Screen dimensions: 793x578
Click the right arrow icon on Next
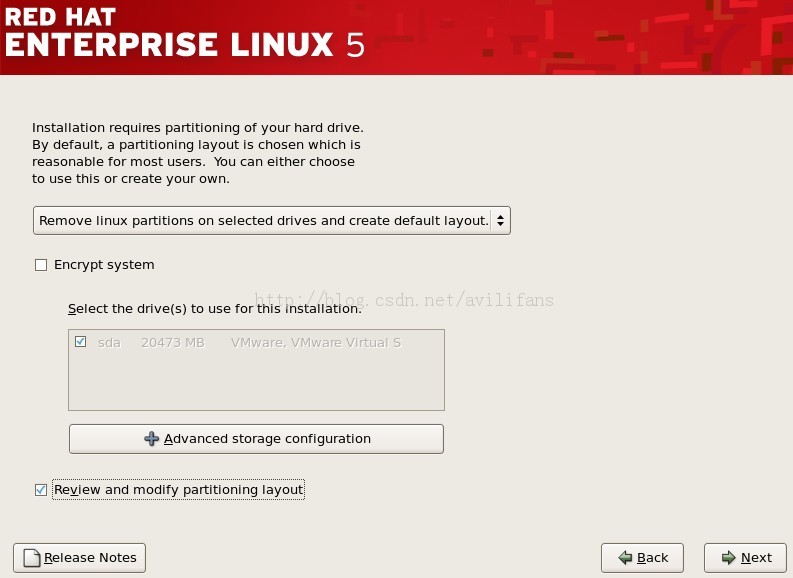click(x=728, y=558)
